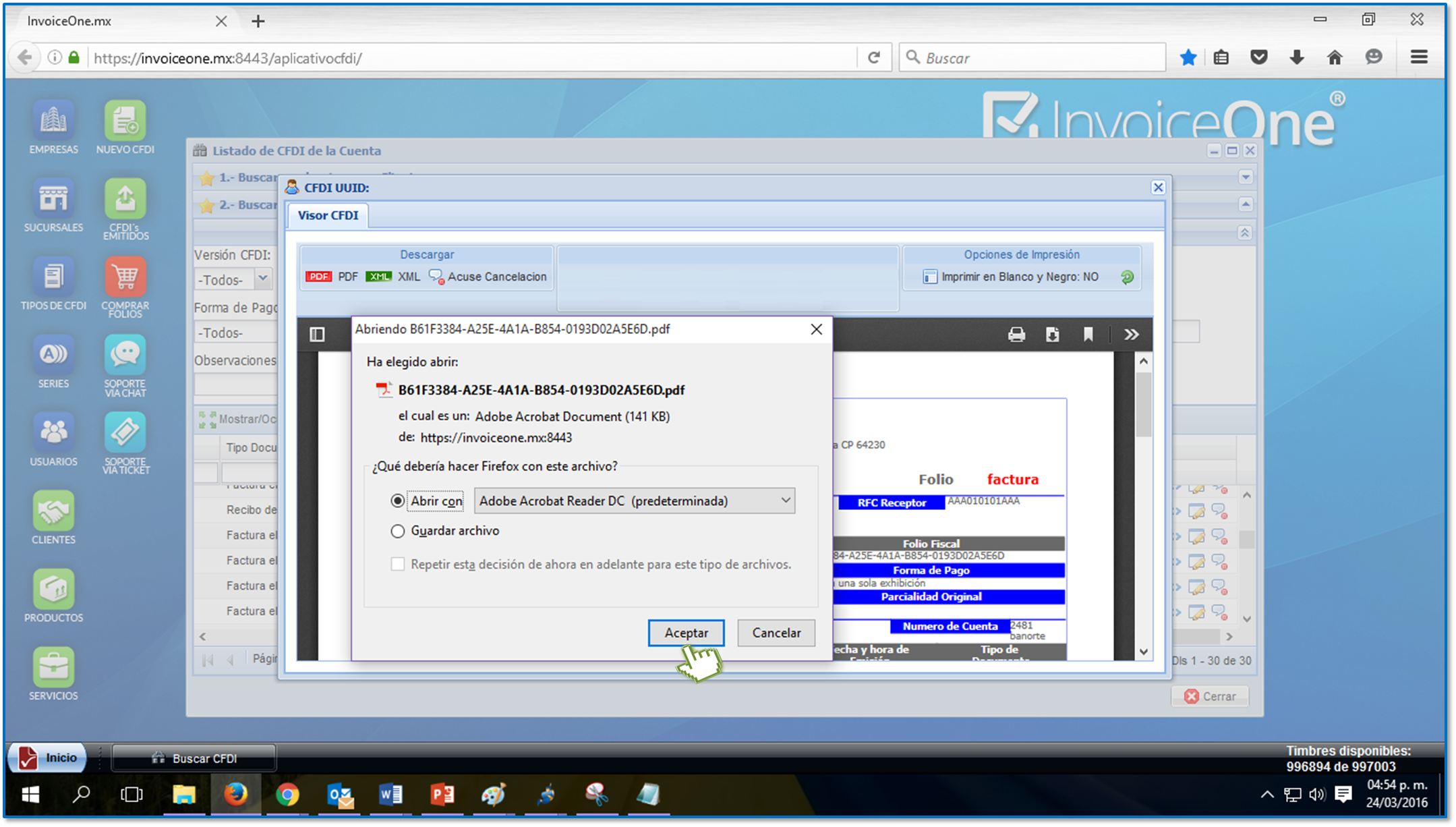The height and width of the screenshot is (827, 1456).
Task: Open the taskbar volume control
Action: [1316, 795]
